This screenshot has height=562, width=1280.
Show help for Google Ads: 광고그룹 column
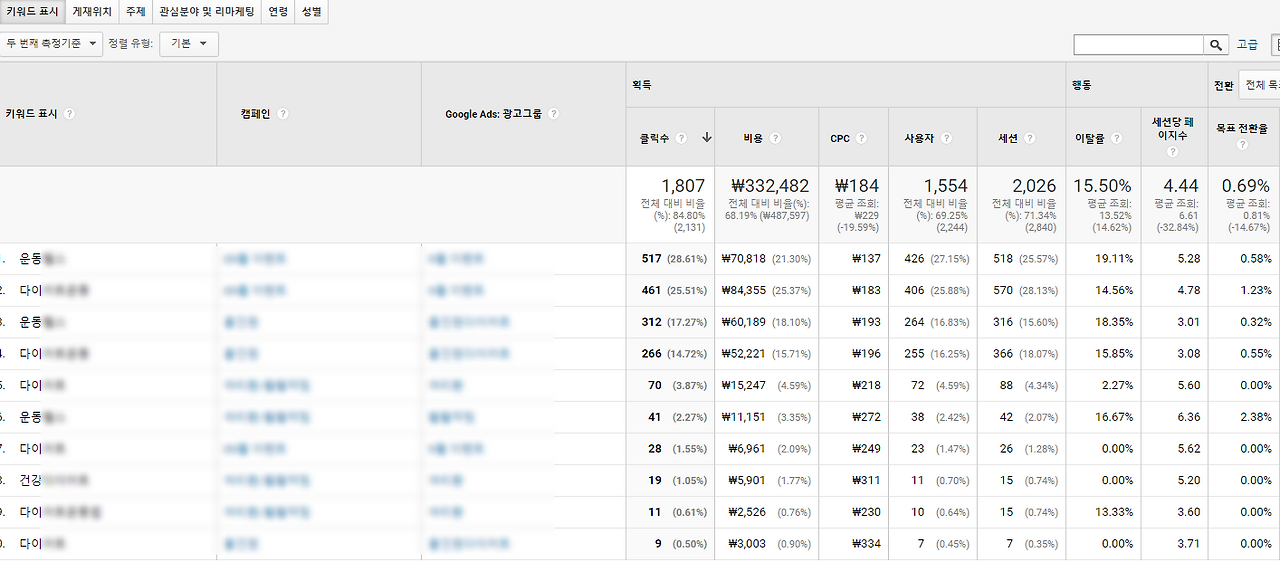click(554, 114)
